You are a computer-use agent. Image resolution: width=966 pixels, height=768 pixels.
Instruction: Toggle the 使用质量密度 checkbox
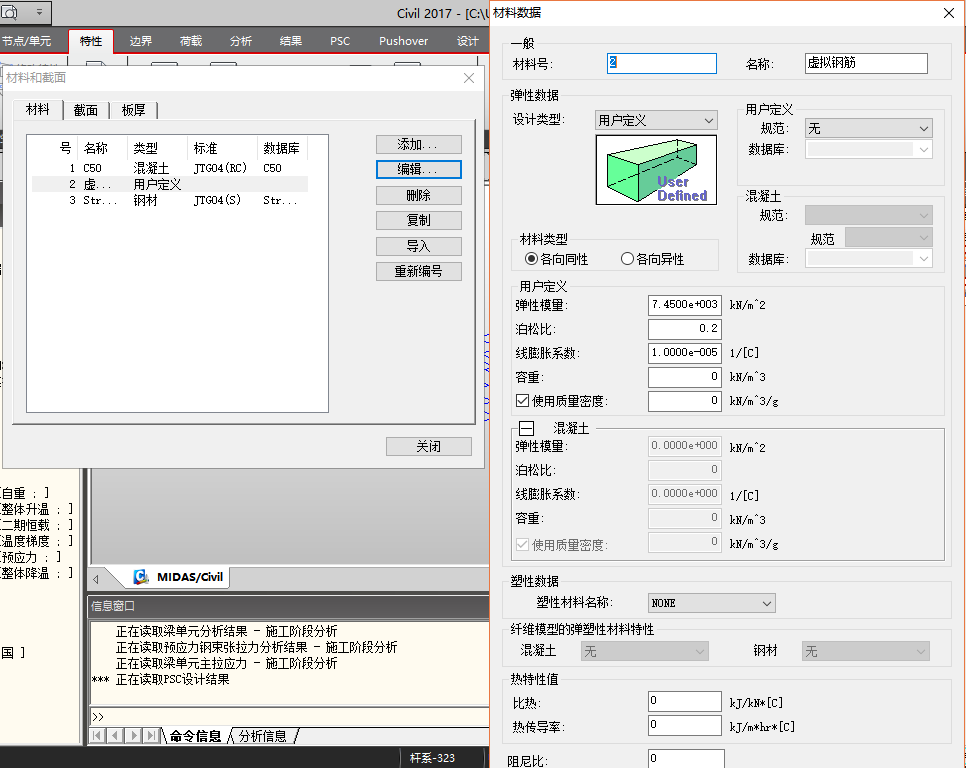[x=522, y=401]
